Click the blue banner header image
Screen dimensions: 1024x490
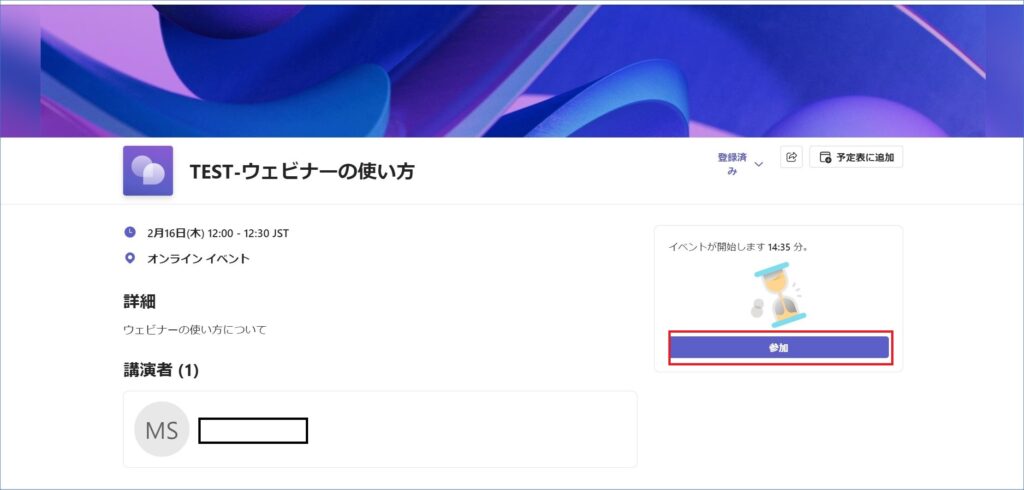point(512,70)
